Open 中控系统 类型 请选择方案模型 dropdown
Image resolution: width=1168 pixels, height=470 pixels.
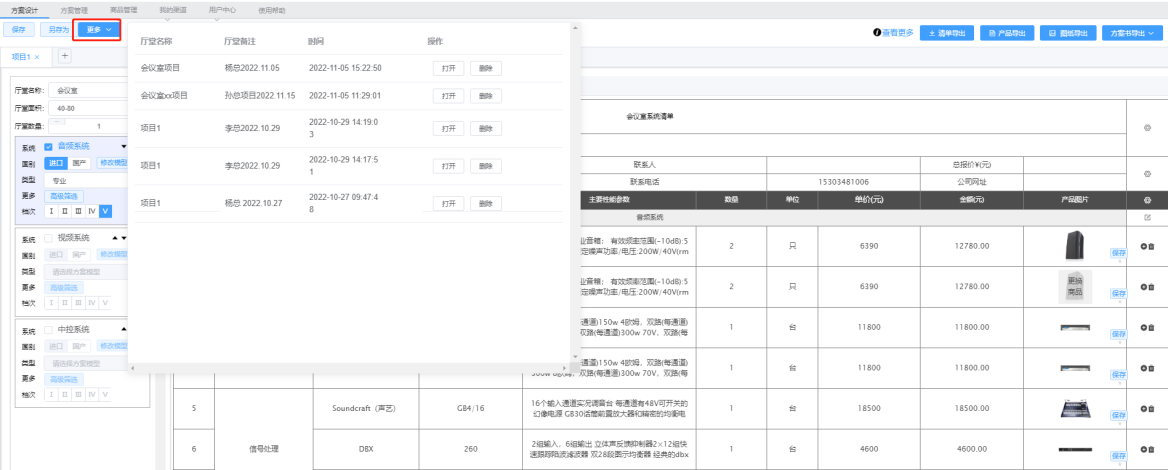click(86, 363)
